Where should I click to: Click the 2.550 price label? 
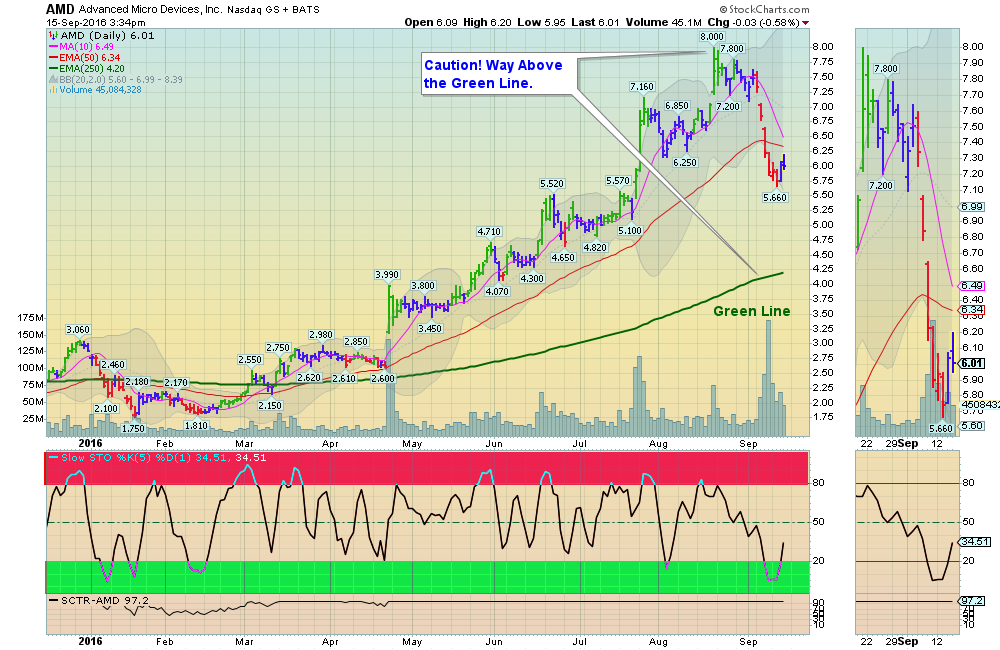250,360
